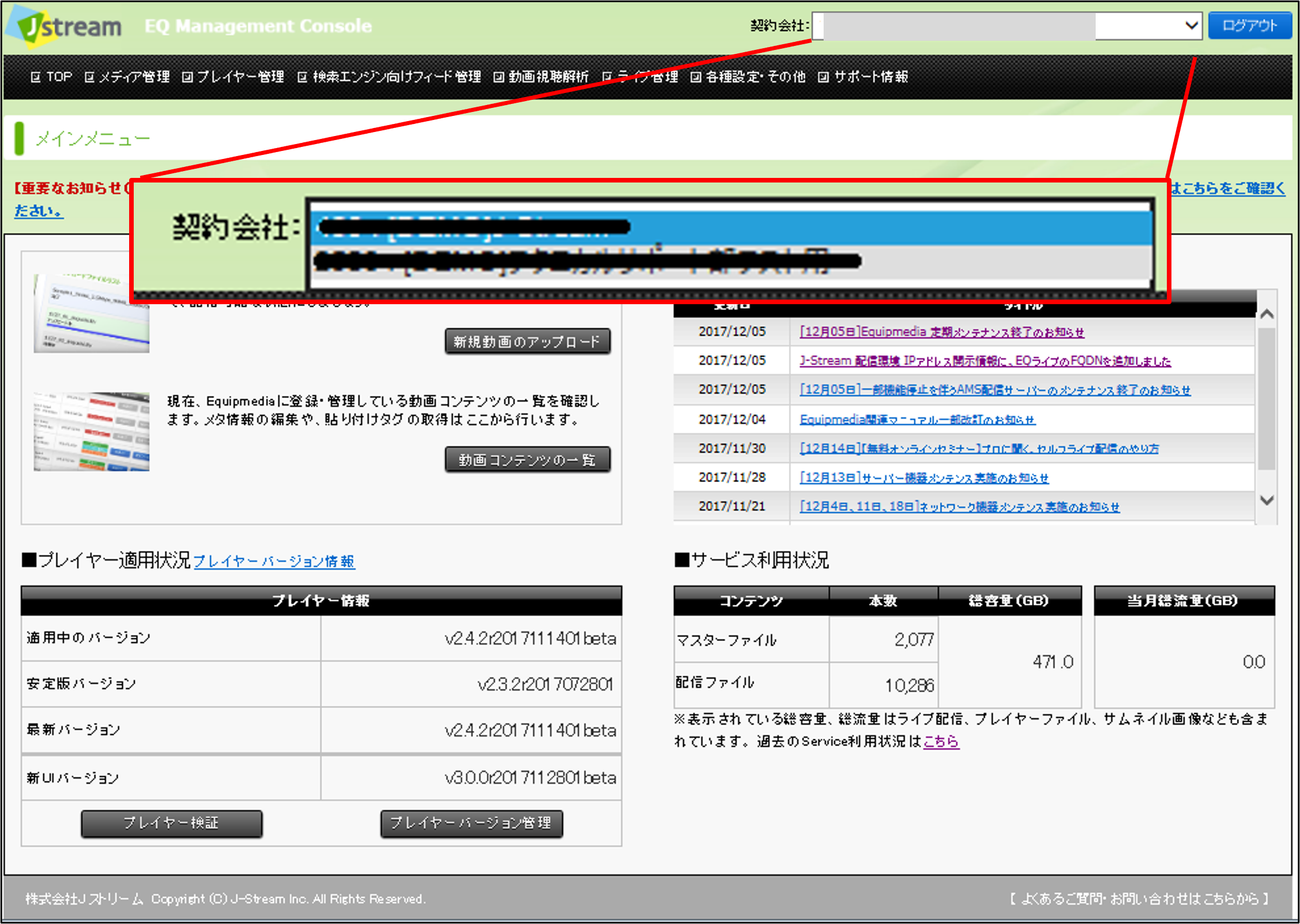This screenshot has width=1300, height=924.
Task: Open the メディア管理 menu
Action: click(x=127, y=76)
